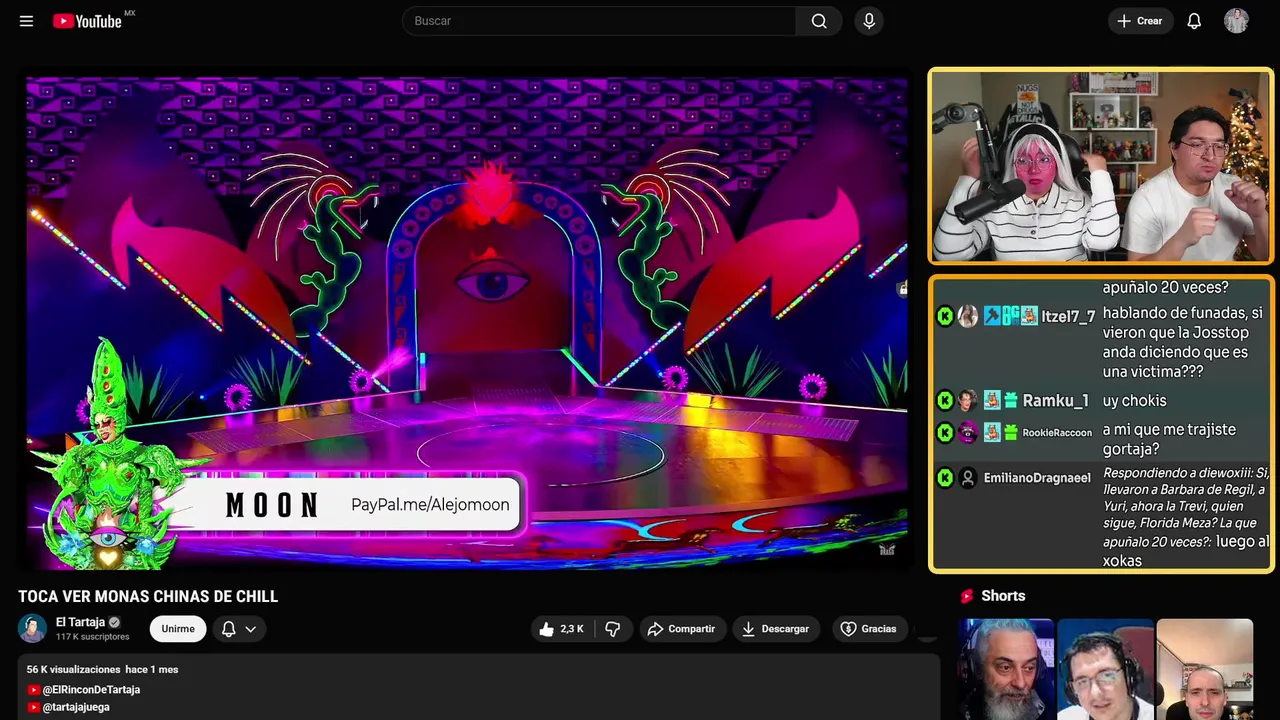Send a Gracias super thanks
1280x720 pixels.
pyautogui.click(x=868, y=629)
